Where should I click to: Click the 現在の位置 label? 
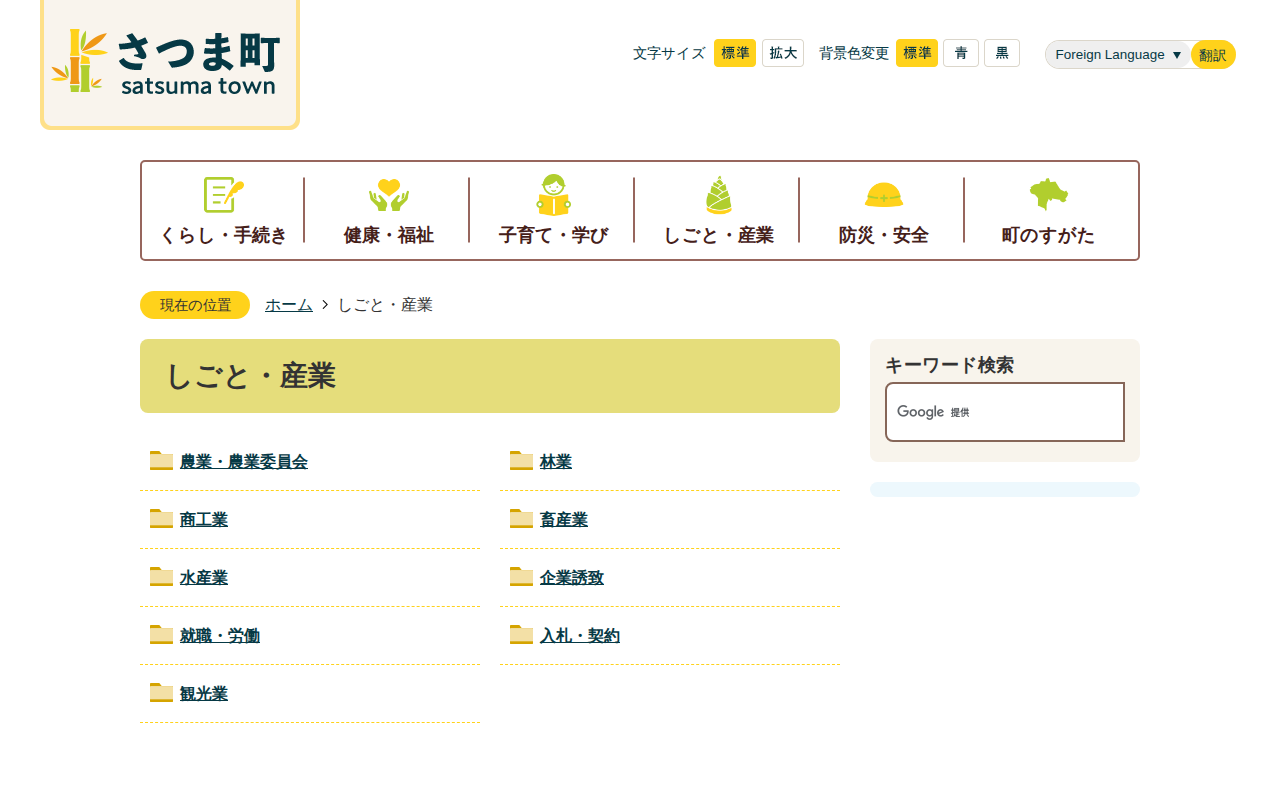pos(195,305)
